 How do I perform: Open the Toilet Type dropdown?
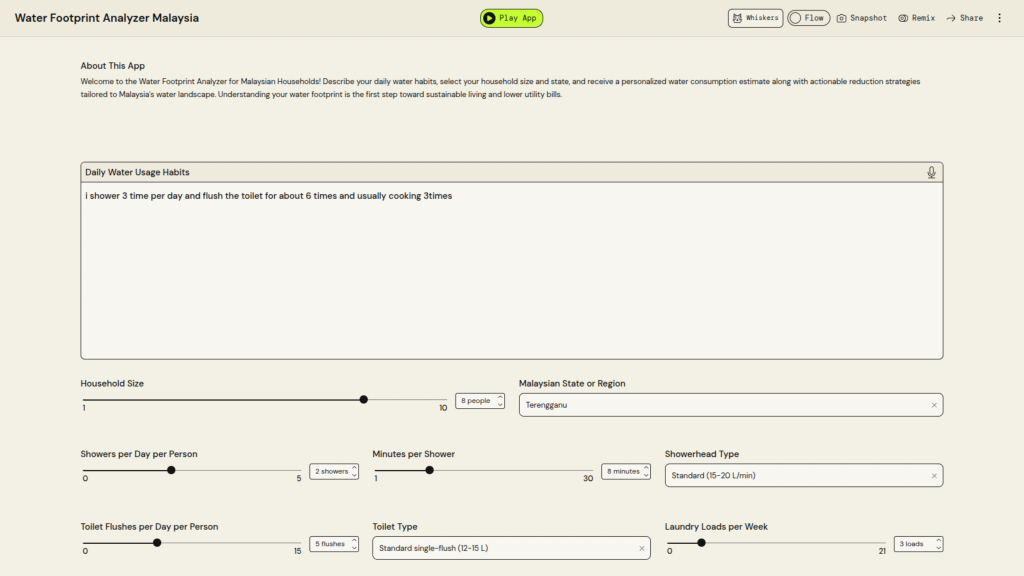[x=505, y=548]
